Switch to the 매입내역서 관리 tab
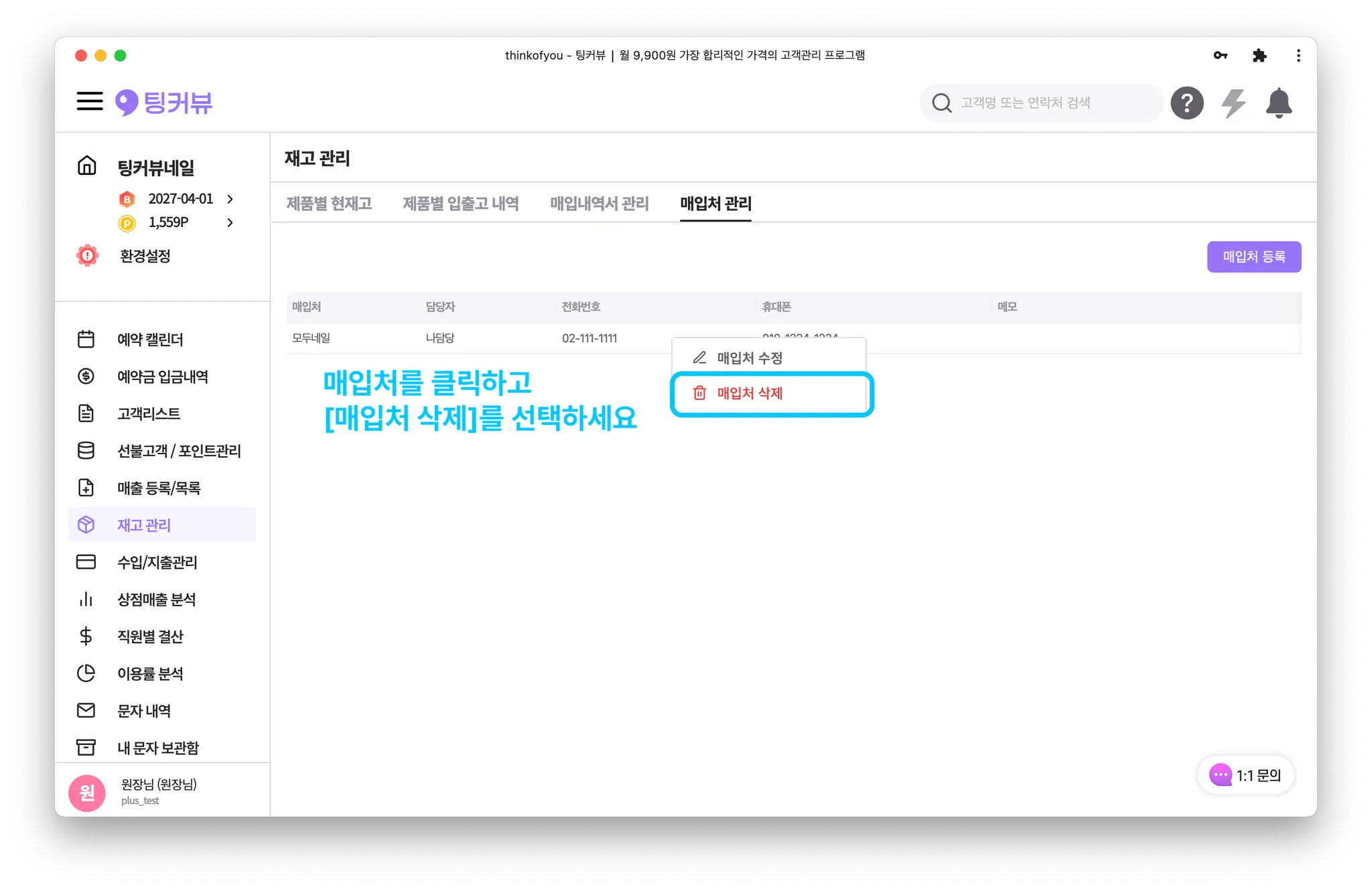The height and width of the screenshot is (889, 1372). coord(599,203)
